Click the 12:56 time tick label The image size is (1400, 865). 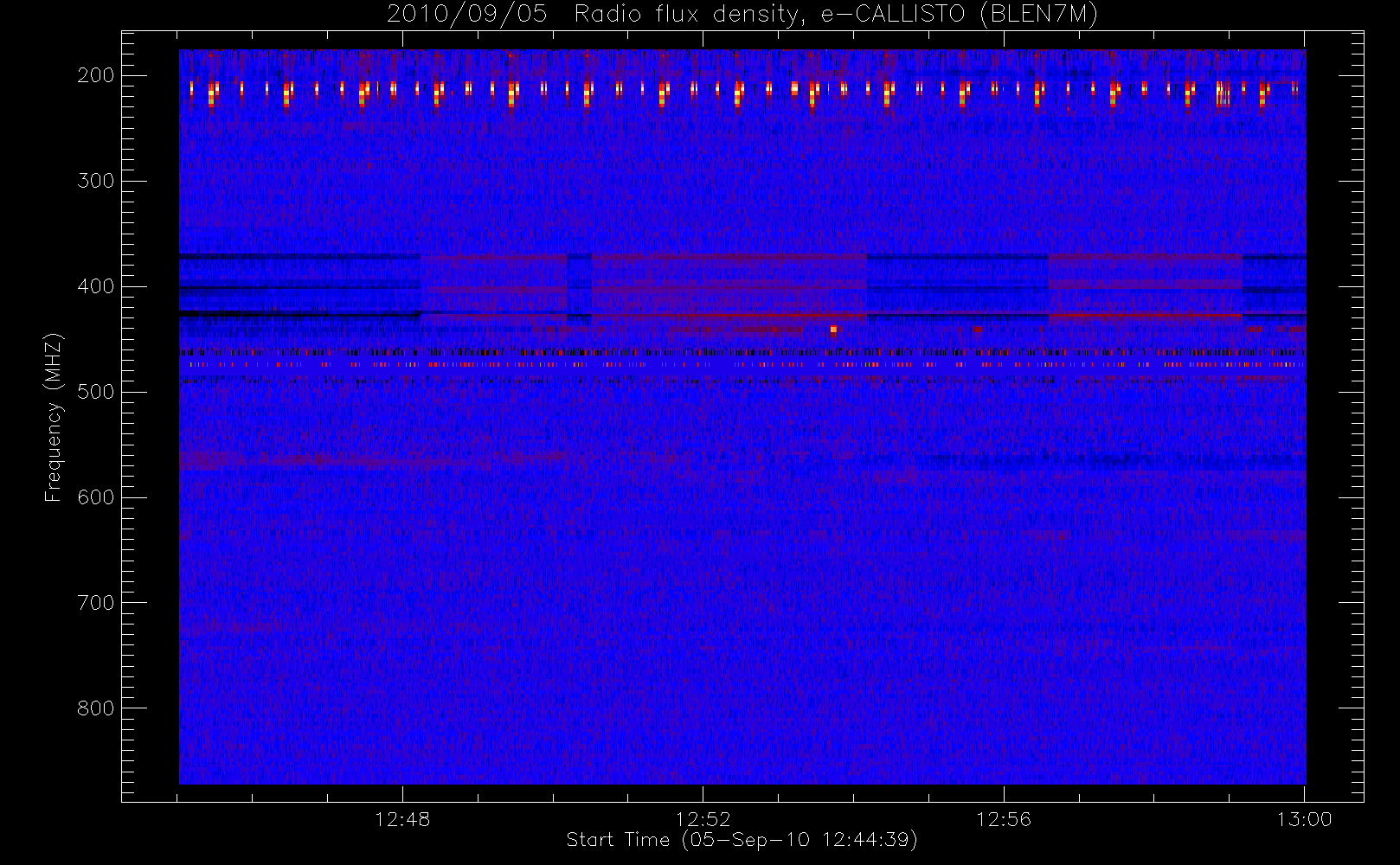[x=1004, y=819]
